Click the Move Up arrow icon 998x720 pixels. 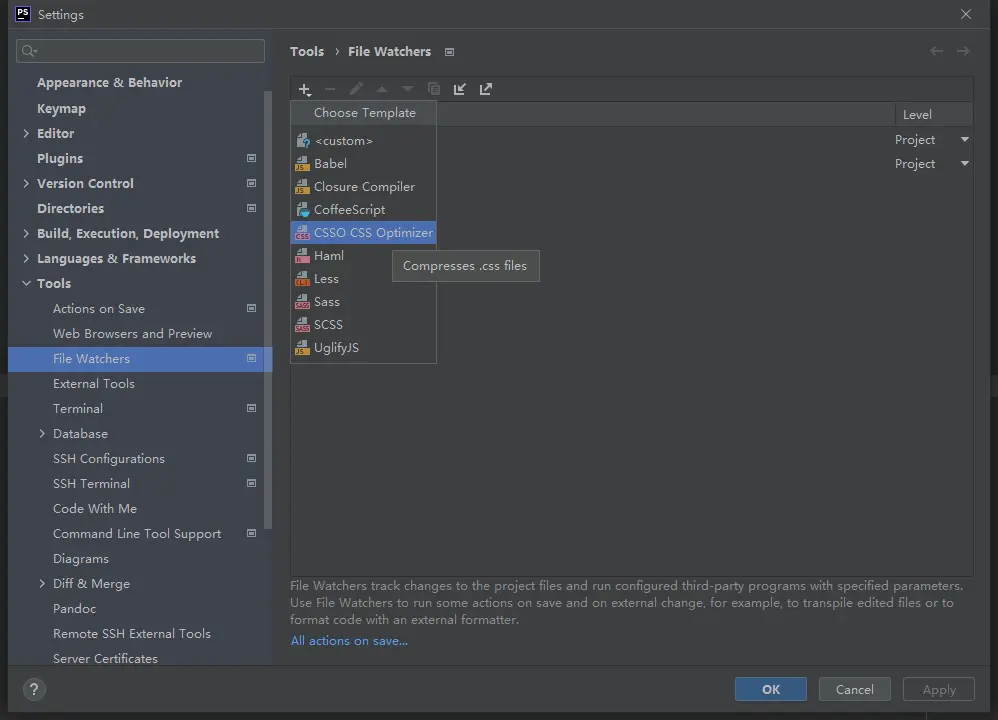pos(382,89)
